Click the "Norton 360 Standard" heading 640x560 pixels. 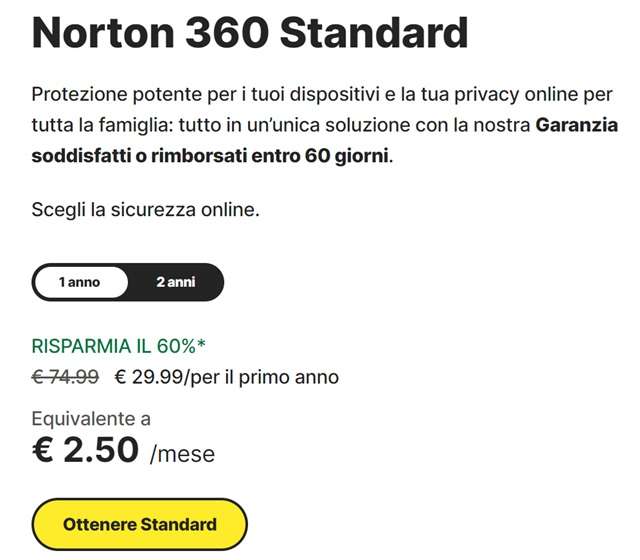click(250, 34)
